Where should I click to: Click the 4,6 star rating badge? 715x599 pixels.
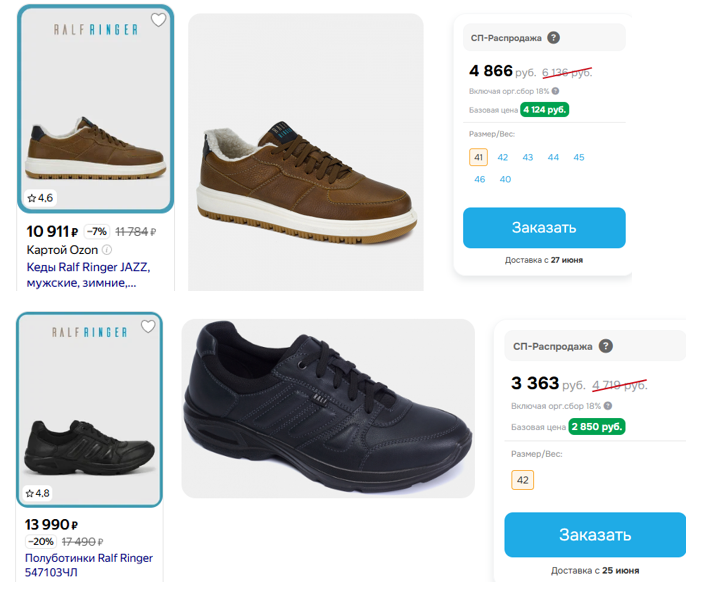tap(40, 198)
